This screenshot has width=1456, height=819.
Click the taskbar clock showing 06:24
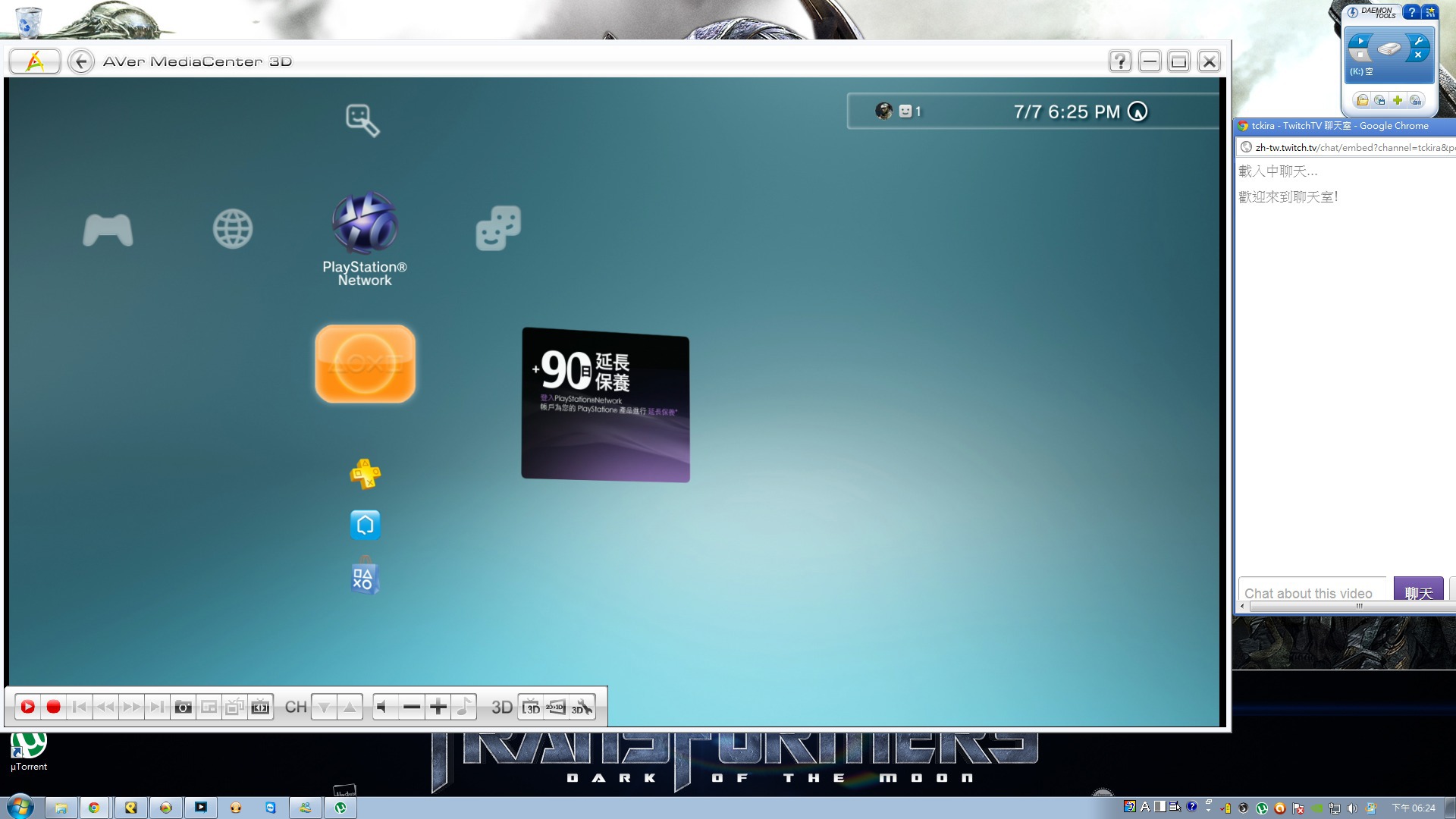pyautogui.click(x=1414, y=808)
